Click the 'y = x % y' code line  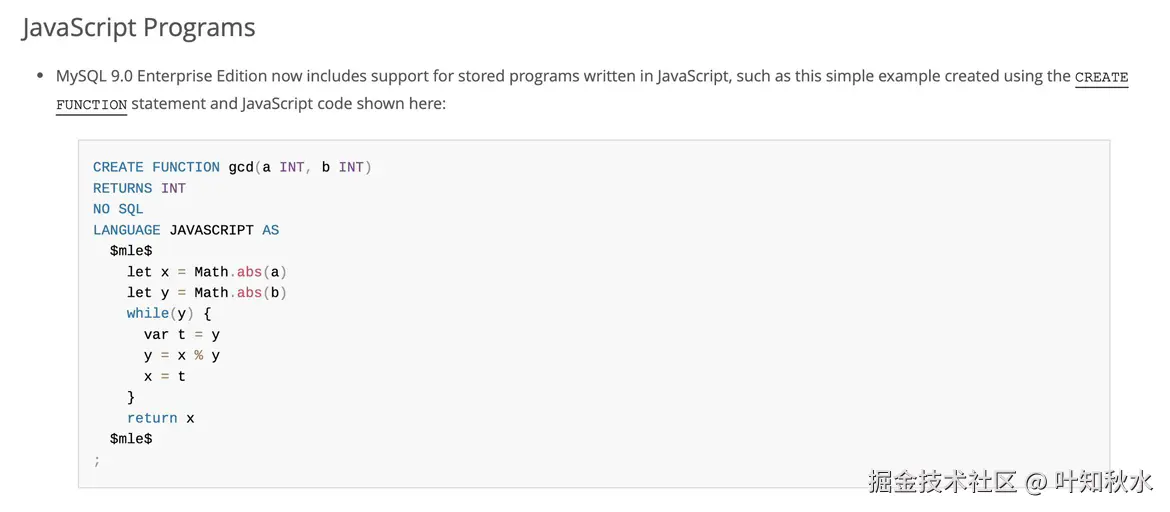pos(182,356)
